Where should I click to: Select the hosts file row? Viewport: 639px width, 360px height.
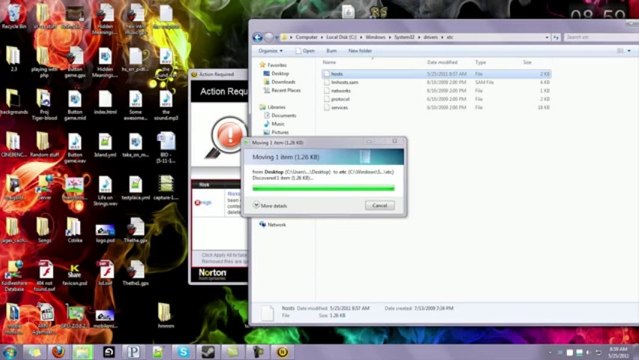(436, 74)
